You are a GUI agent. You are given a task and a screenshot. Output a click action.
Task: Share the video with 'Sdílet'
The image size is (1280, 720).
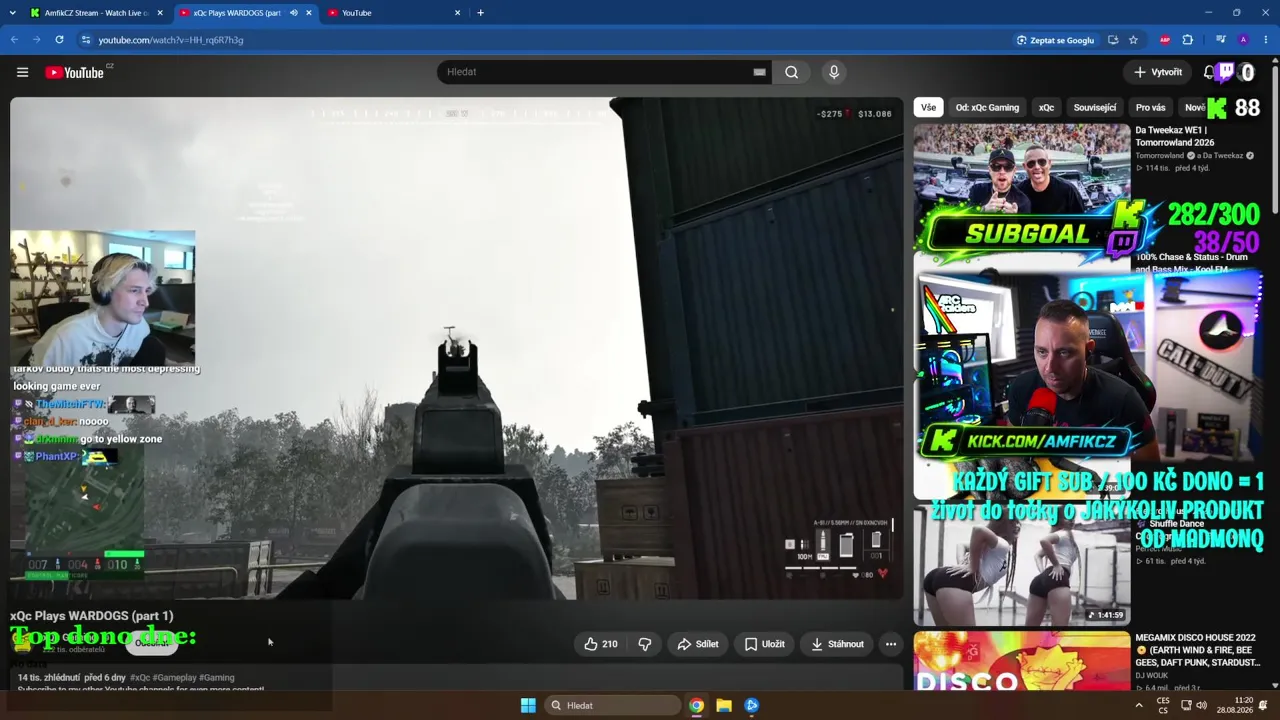tap(698, 644)
